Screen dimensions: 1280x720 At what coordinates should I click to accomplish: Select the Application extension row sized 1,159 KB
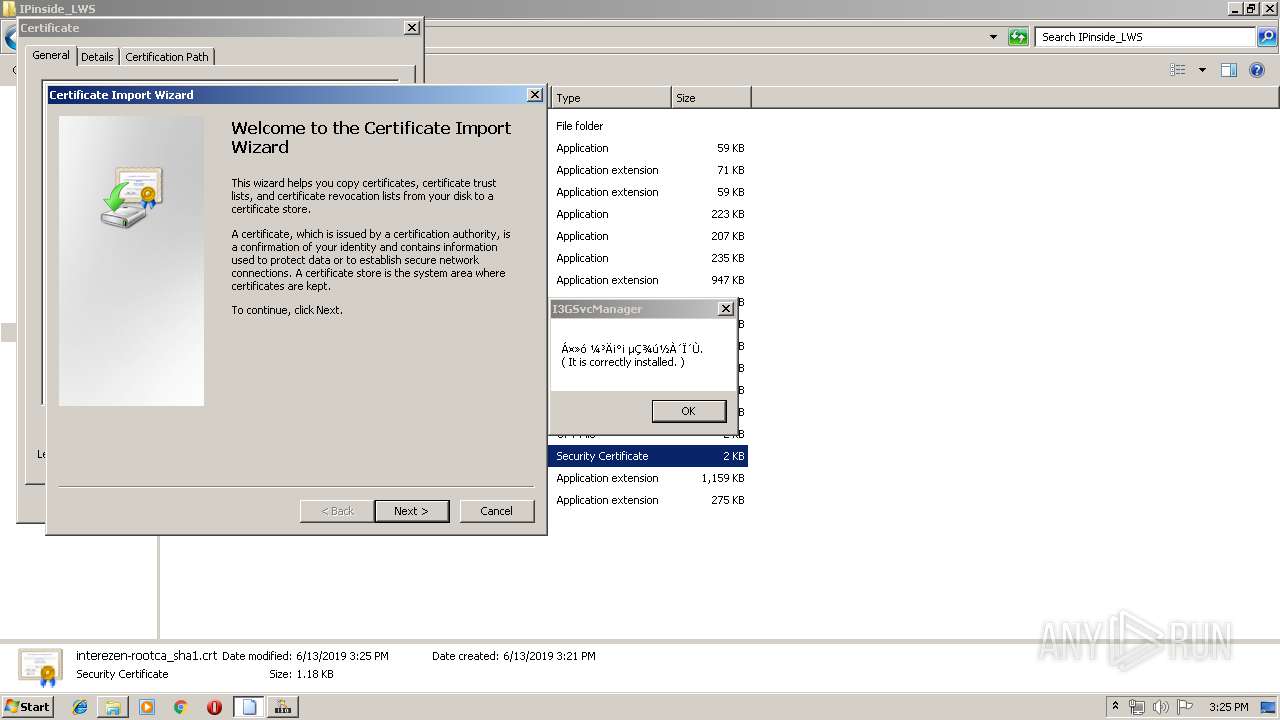pyautogui.click(x=648, y=478)
